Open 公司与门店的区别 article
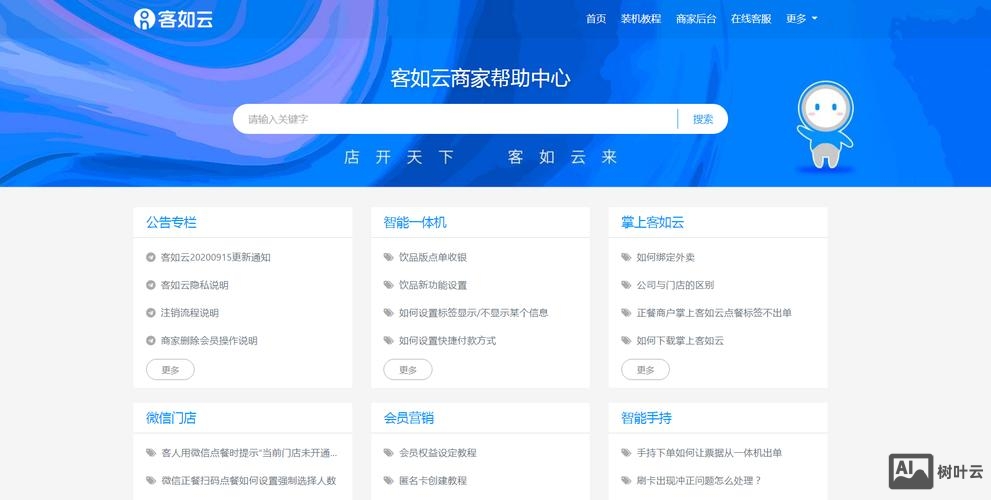991x500 pixels. (x=675, y=285)
